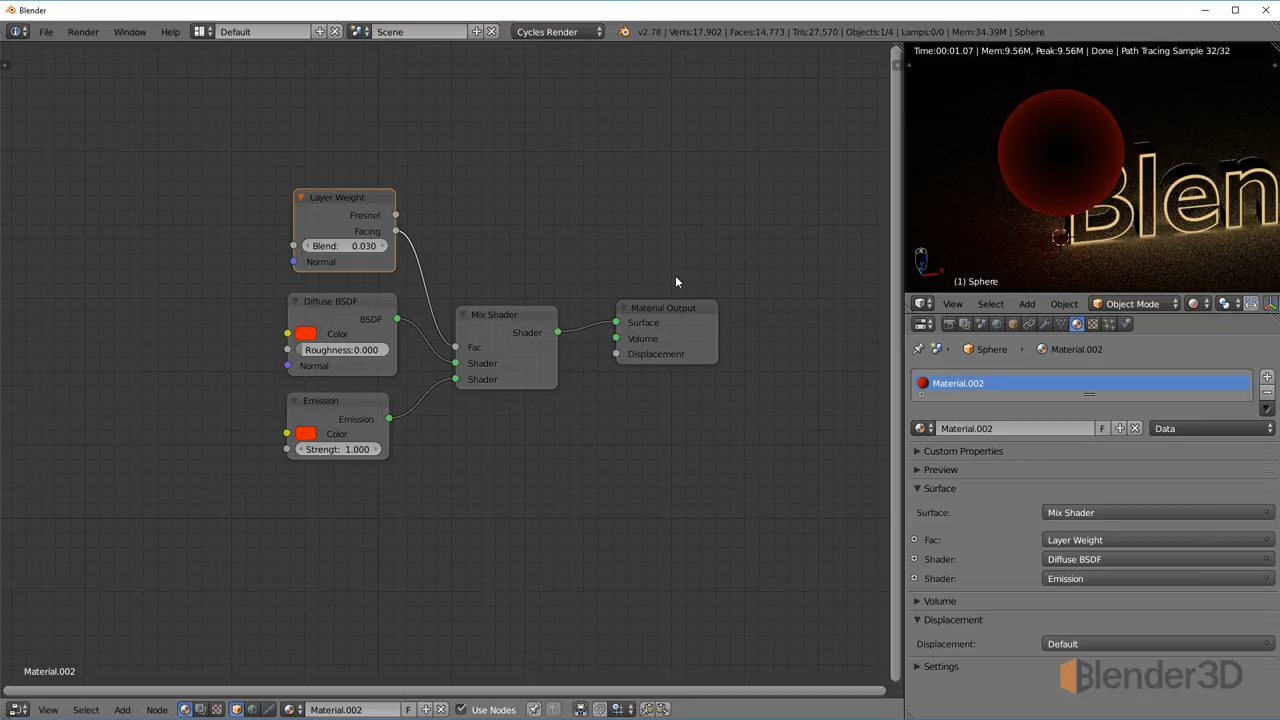
Task: Click the screen layout browse icon
Action: 202,32
